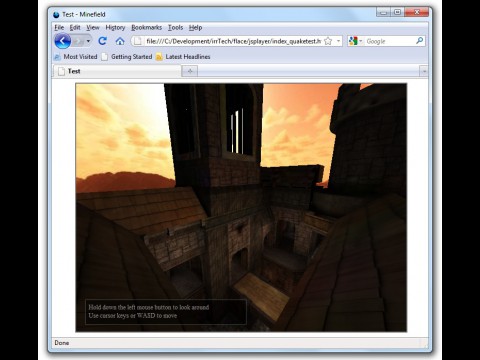Open the address bar history dropdown
The height and width of the screenshot is (360, 480).
338,41
